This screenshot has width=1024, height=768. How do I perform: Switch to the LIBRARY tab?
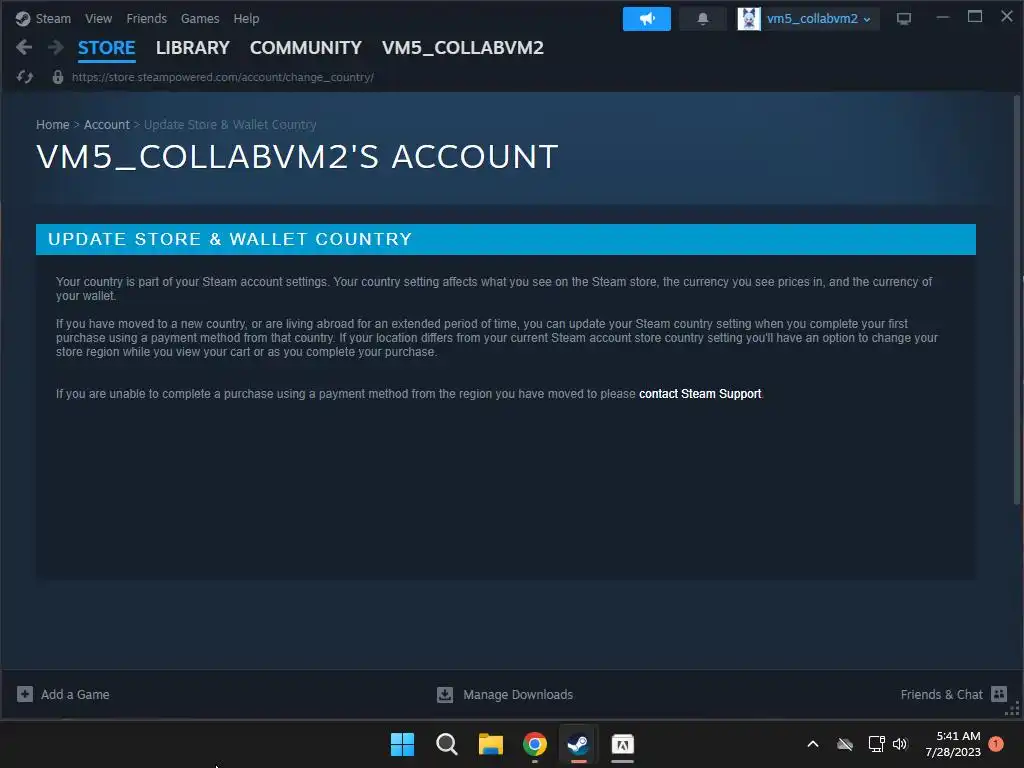pos(193,48)
